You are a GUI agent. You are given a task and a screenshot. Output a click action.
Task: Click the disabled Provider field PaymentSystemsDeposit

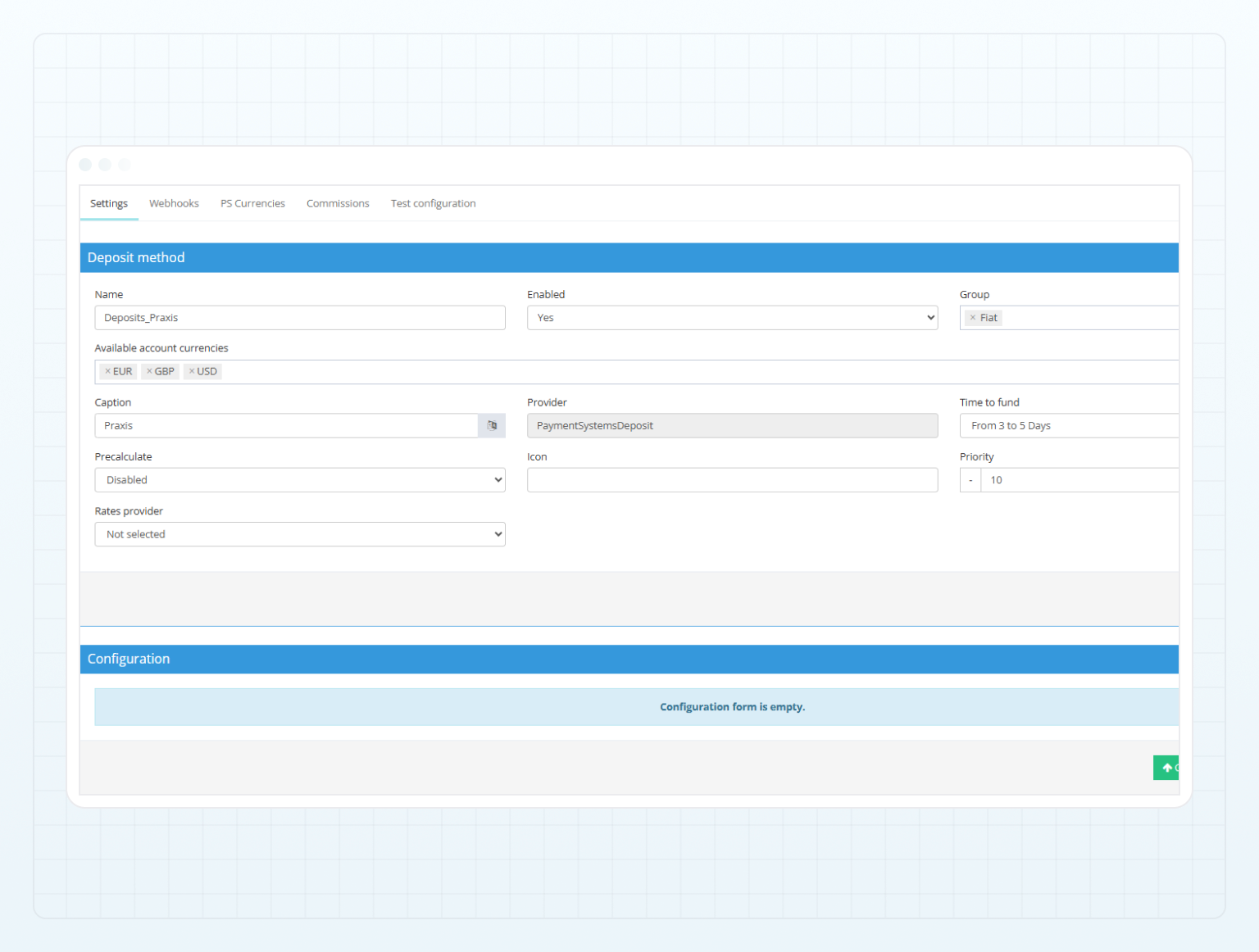[x=732, y=426]
